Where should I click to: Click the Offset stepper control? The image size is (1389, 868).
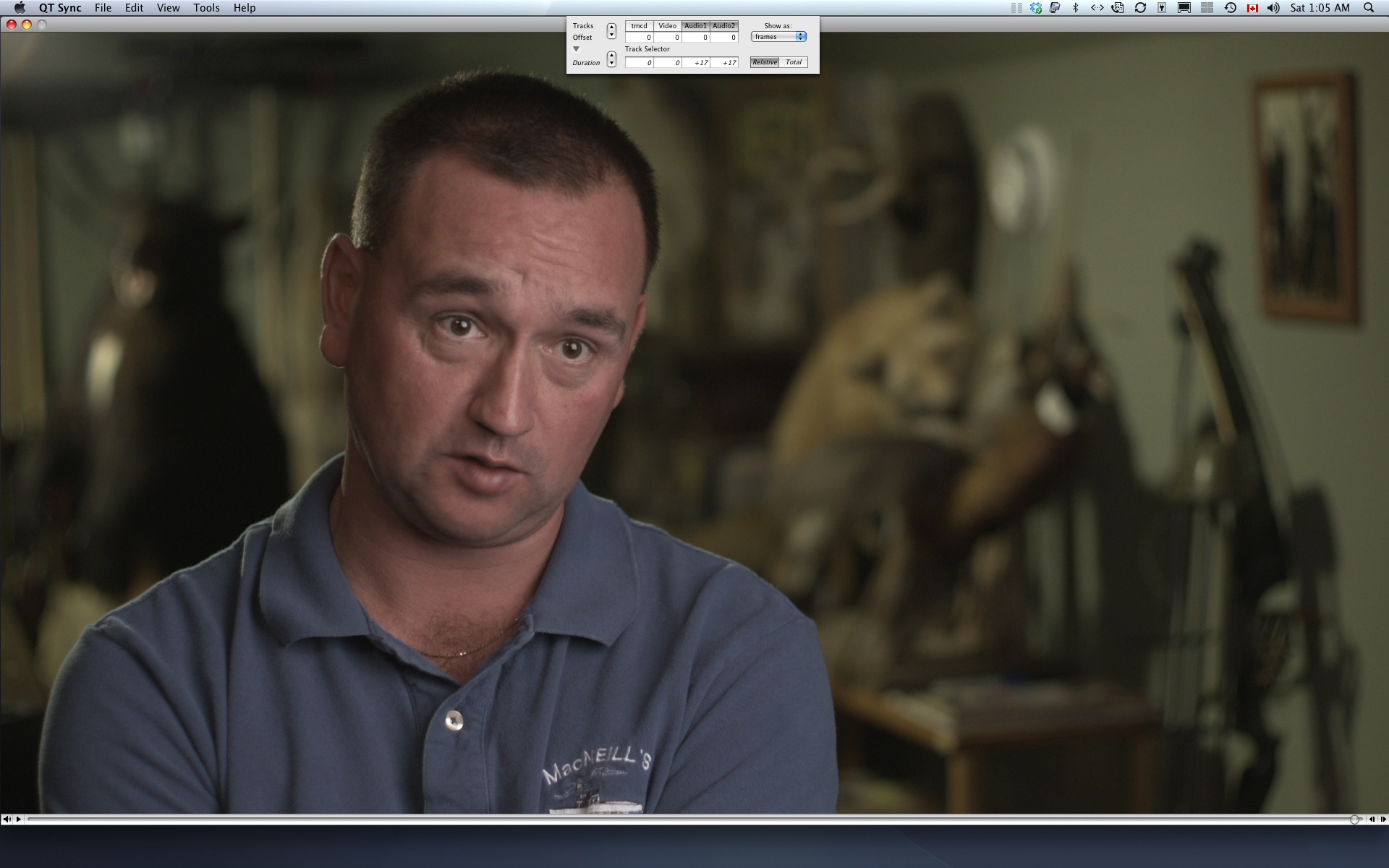pos(611,31)
